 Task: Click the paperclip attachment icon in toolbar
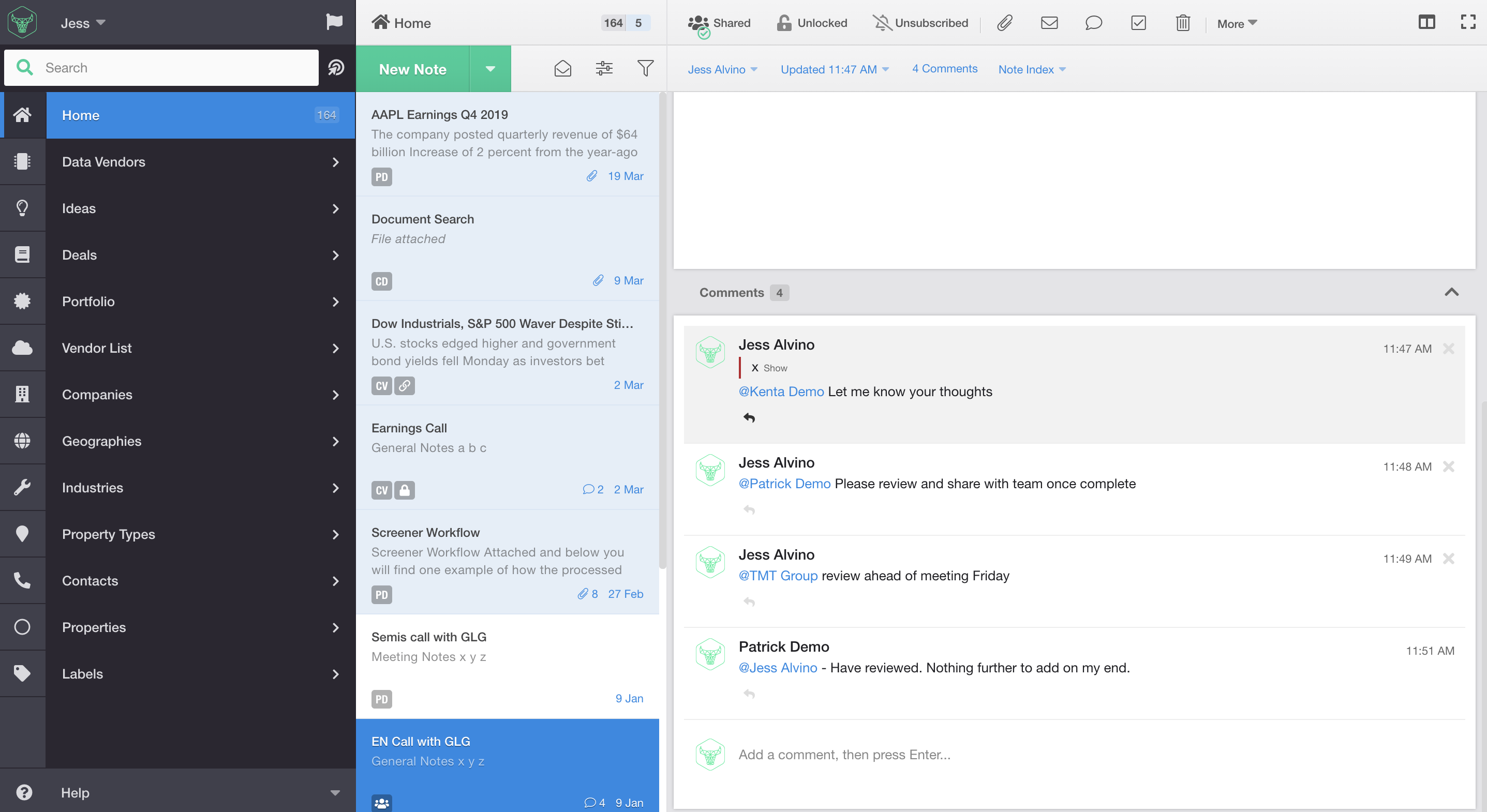pyautogui.click(x=1004, y=23)
